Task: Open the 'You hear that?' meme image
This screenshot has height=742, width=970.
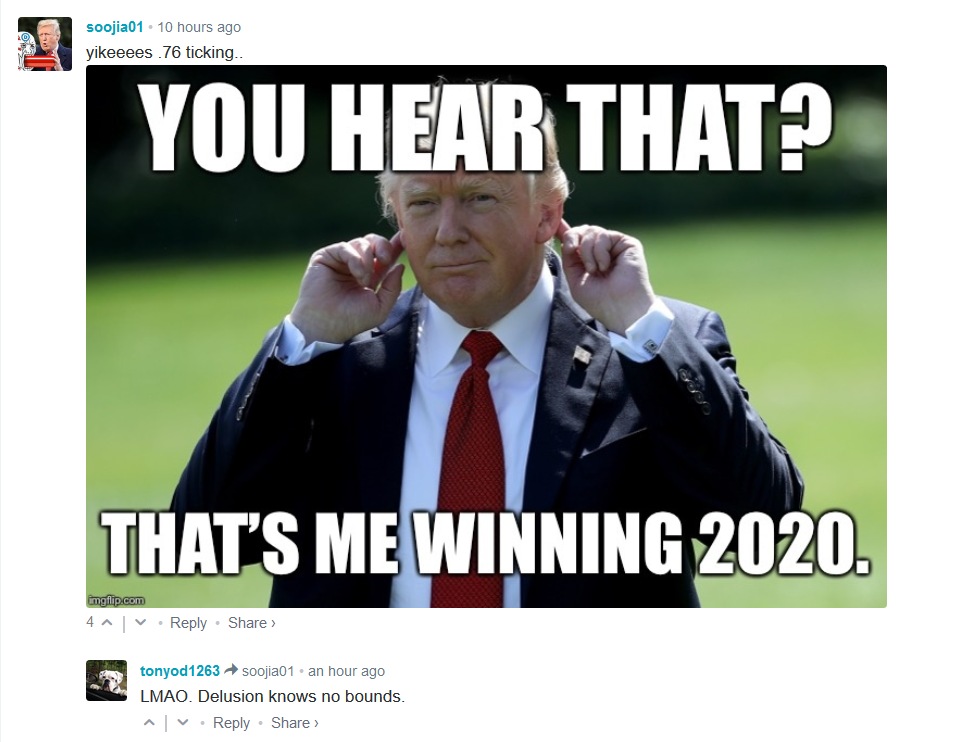Action: click(486, 336)
